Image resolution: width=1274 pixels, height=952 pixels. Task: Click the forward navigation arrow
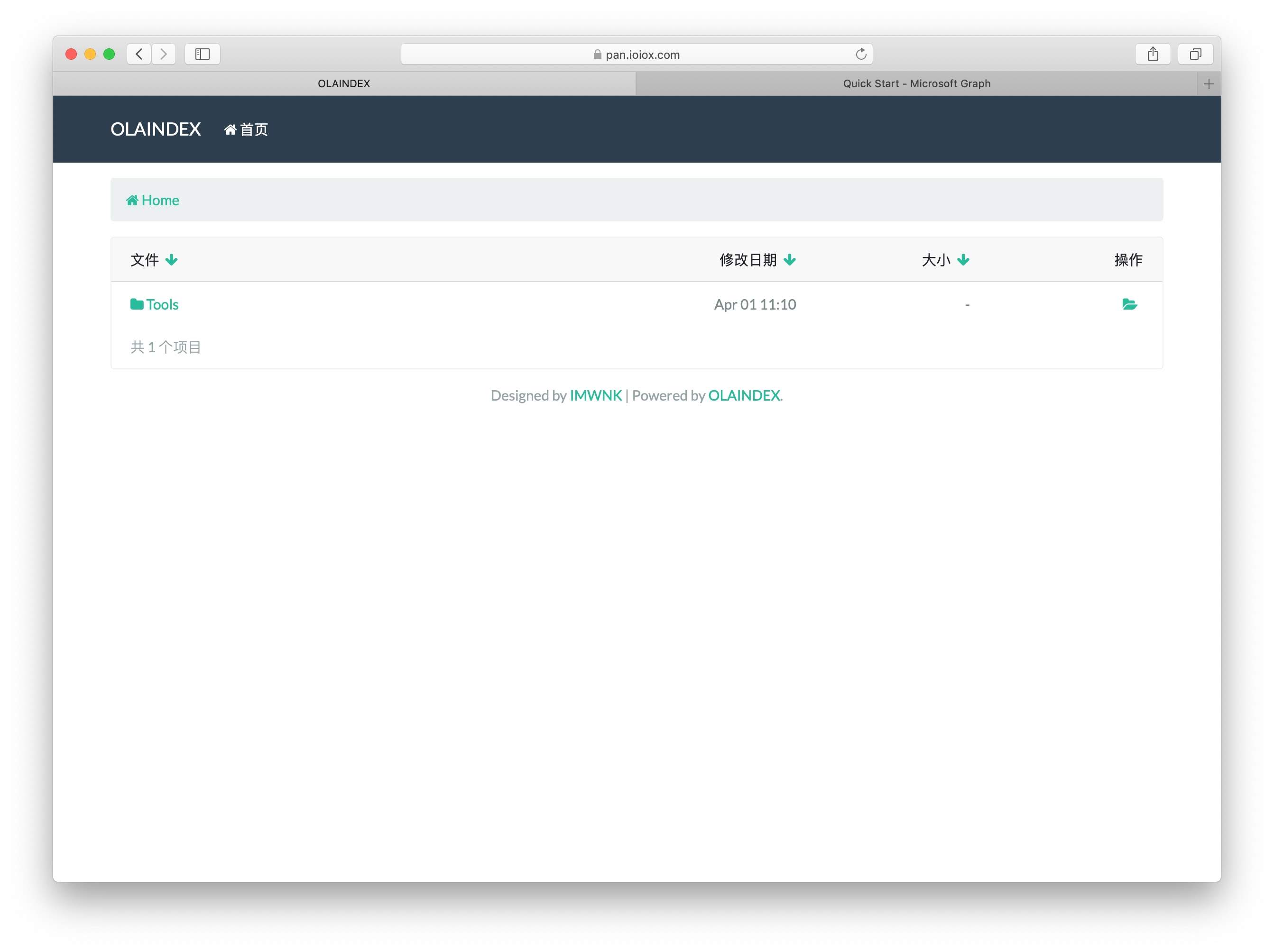pyautogui.click(x=164, y=54)
